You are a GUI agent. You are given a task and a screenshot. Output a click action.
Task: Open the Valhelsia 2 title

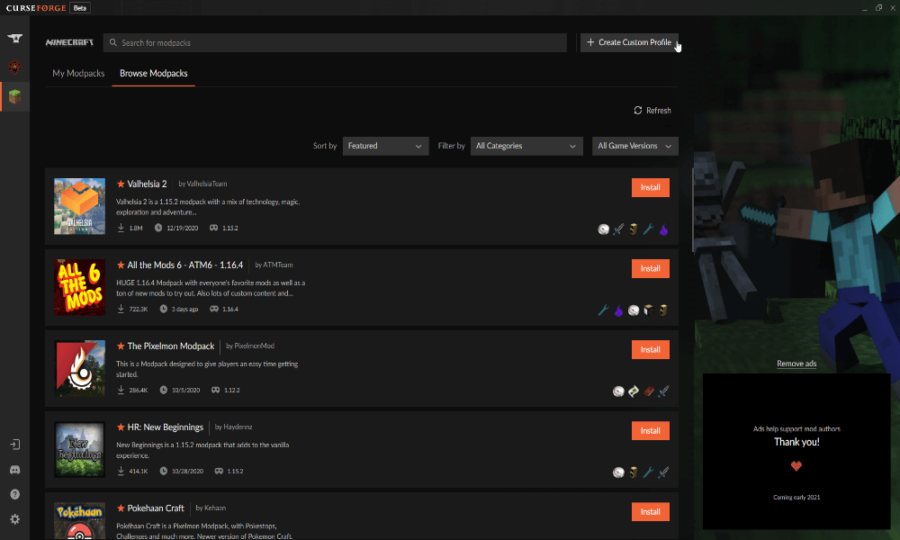pos(147,184)
